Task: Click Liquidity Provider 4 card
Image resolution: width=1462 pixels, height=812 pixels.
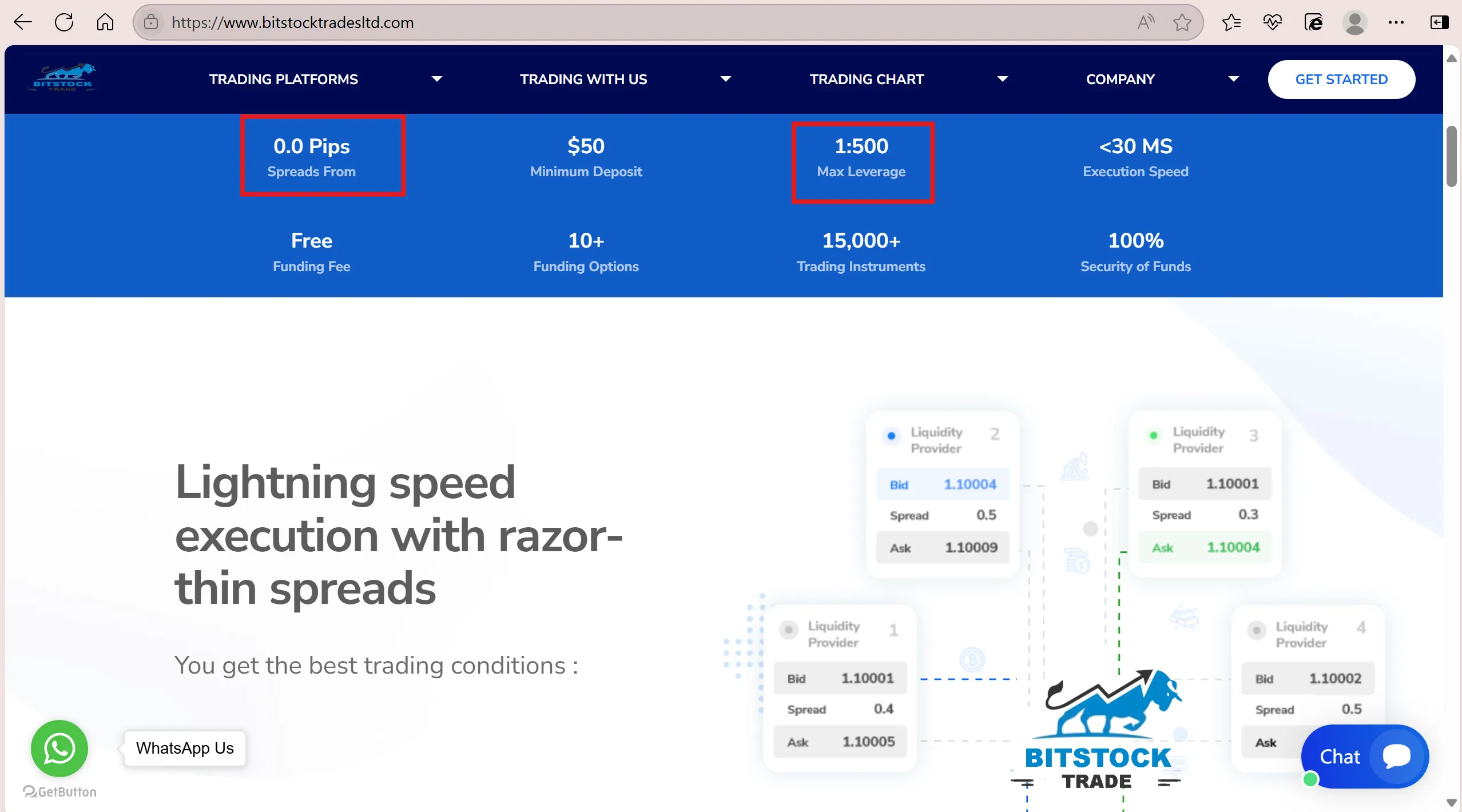Action: point(1308,688)
